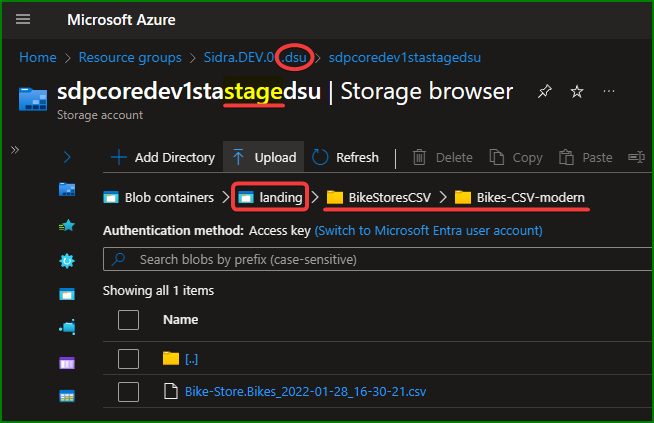Click the Refresh toolbar button

pos(346,157)
